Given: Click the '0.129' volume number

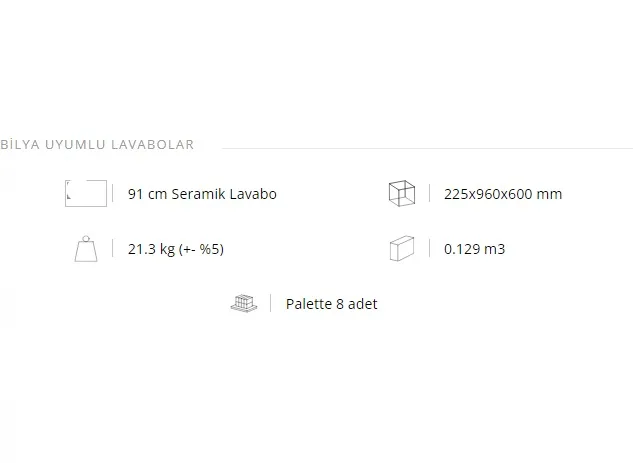Looking at the screenshot, I should pos(462,249).
